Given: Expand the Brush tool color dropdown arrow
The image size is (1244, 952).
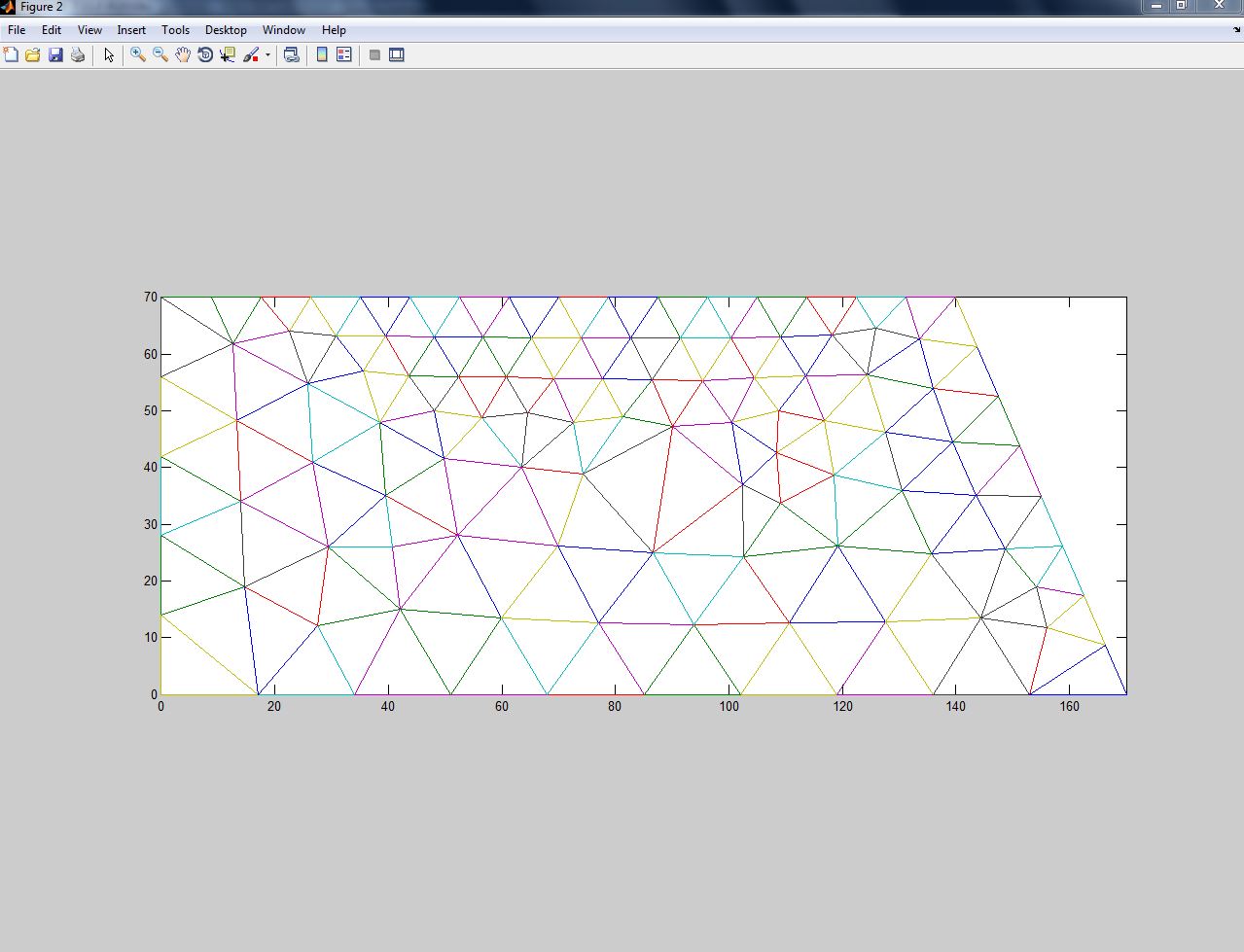Looking at the screenshot, I should (267, 55).
